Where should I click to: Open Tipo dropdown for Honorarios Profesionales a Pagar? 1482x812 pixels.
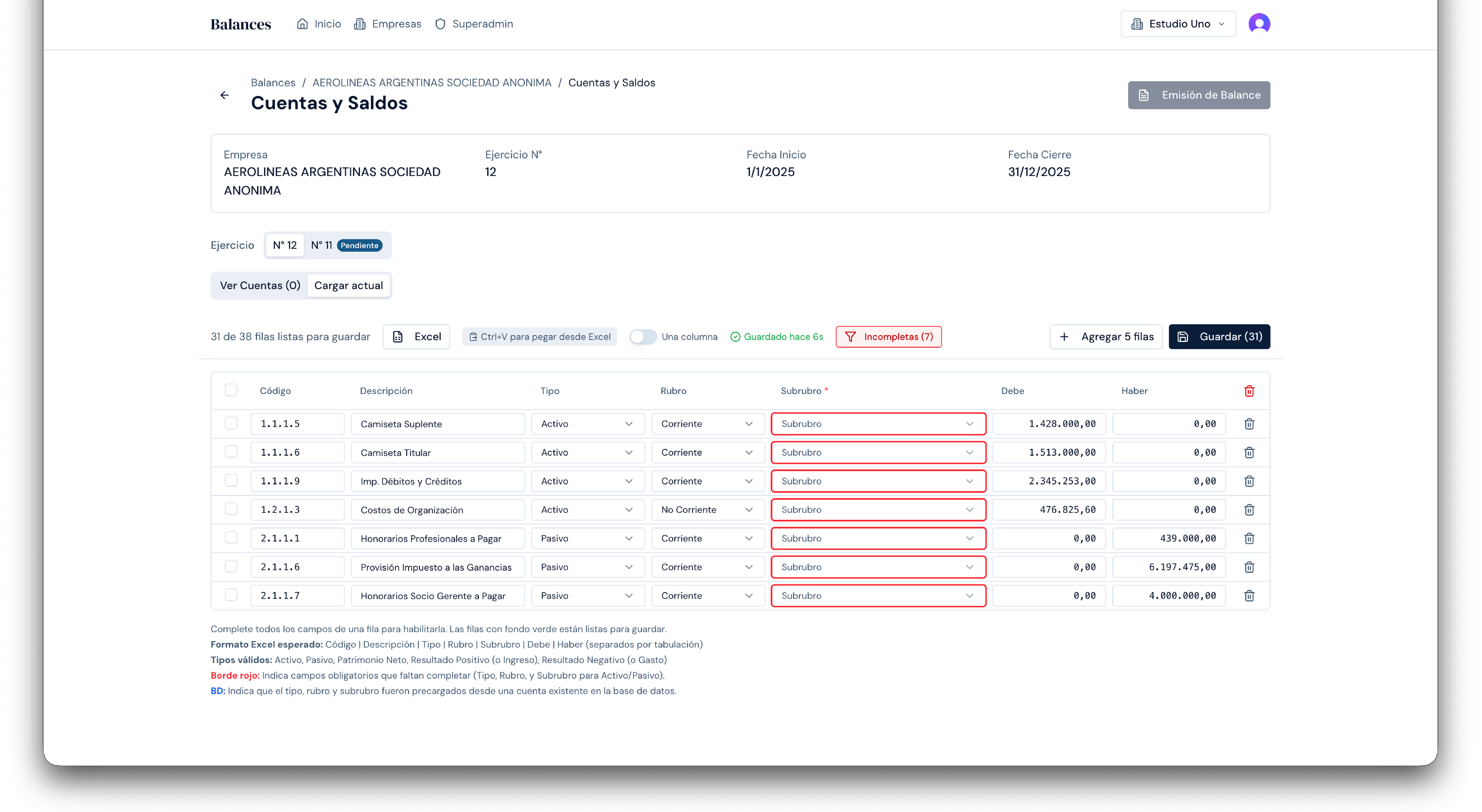[587, 538]
